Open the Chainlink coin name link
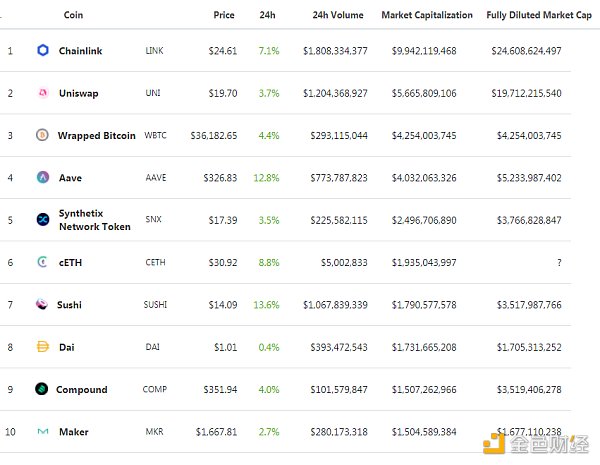 80,50
